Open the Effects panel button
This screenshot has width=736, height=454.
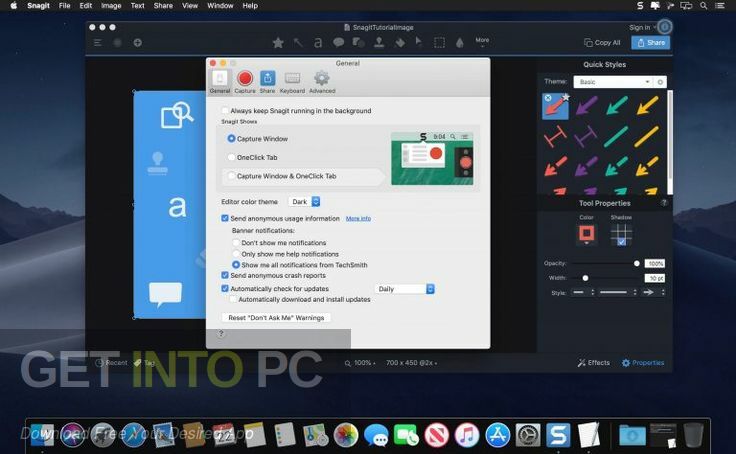[x=594, y=363]
